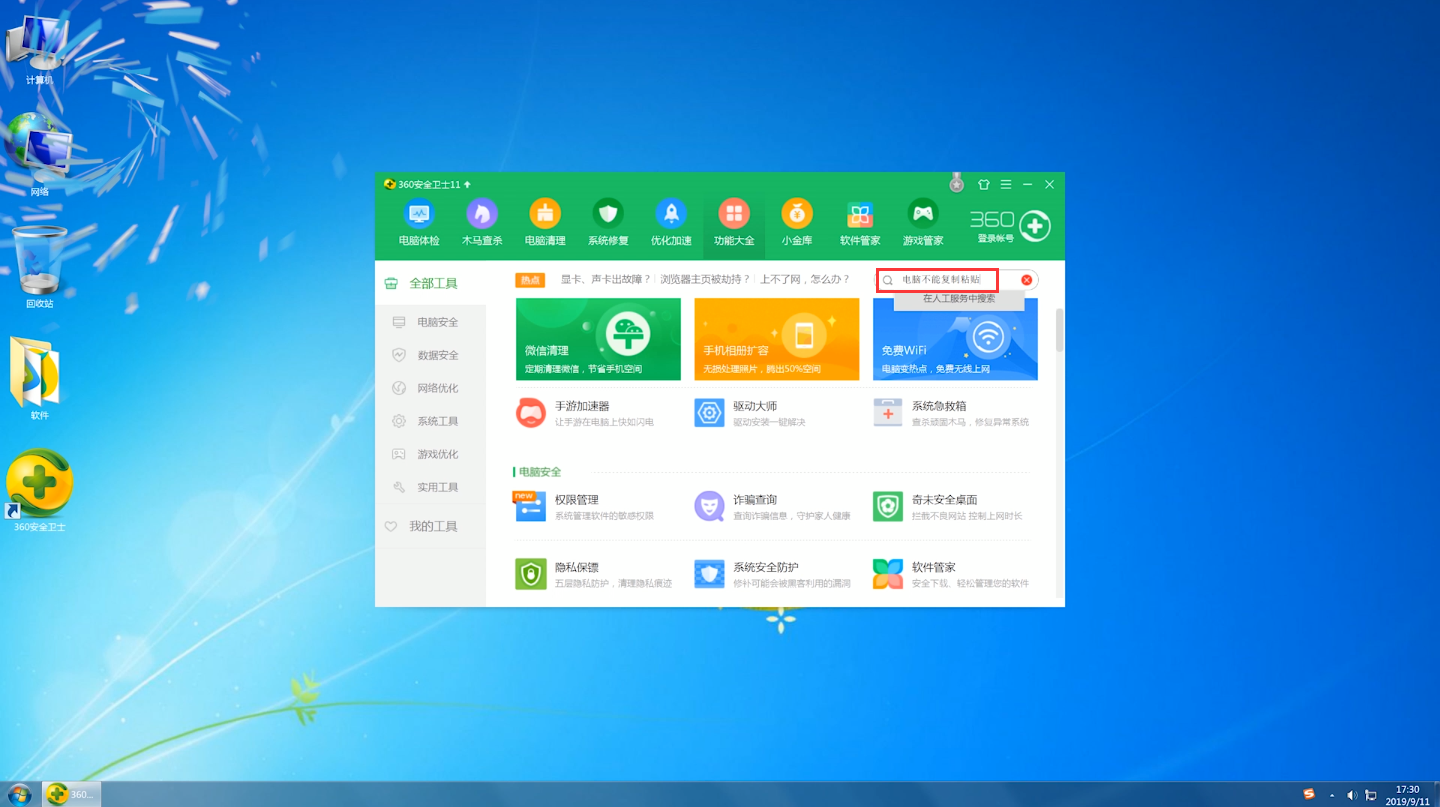Click the upgrade arrow beside 360安全卫士11
The height and width of the screenshot is (807, 1440).
coord(467,185)
